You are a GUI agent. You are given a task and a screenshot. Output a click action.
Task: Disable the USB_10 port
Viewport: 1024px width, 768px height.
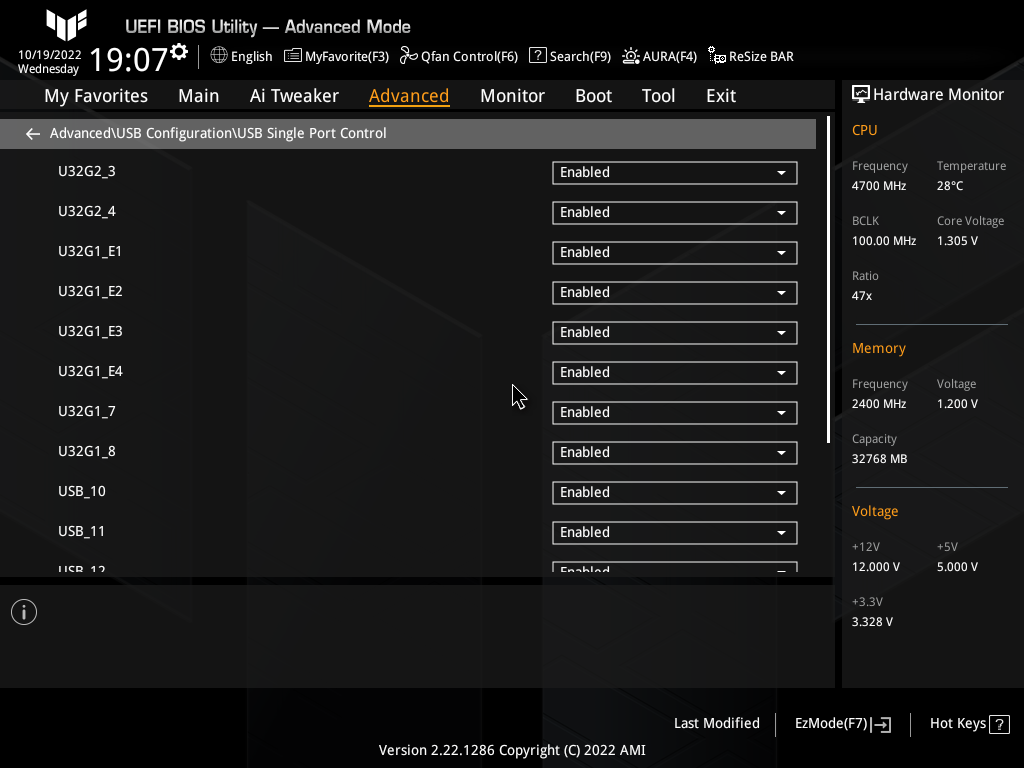pos(674,492)
